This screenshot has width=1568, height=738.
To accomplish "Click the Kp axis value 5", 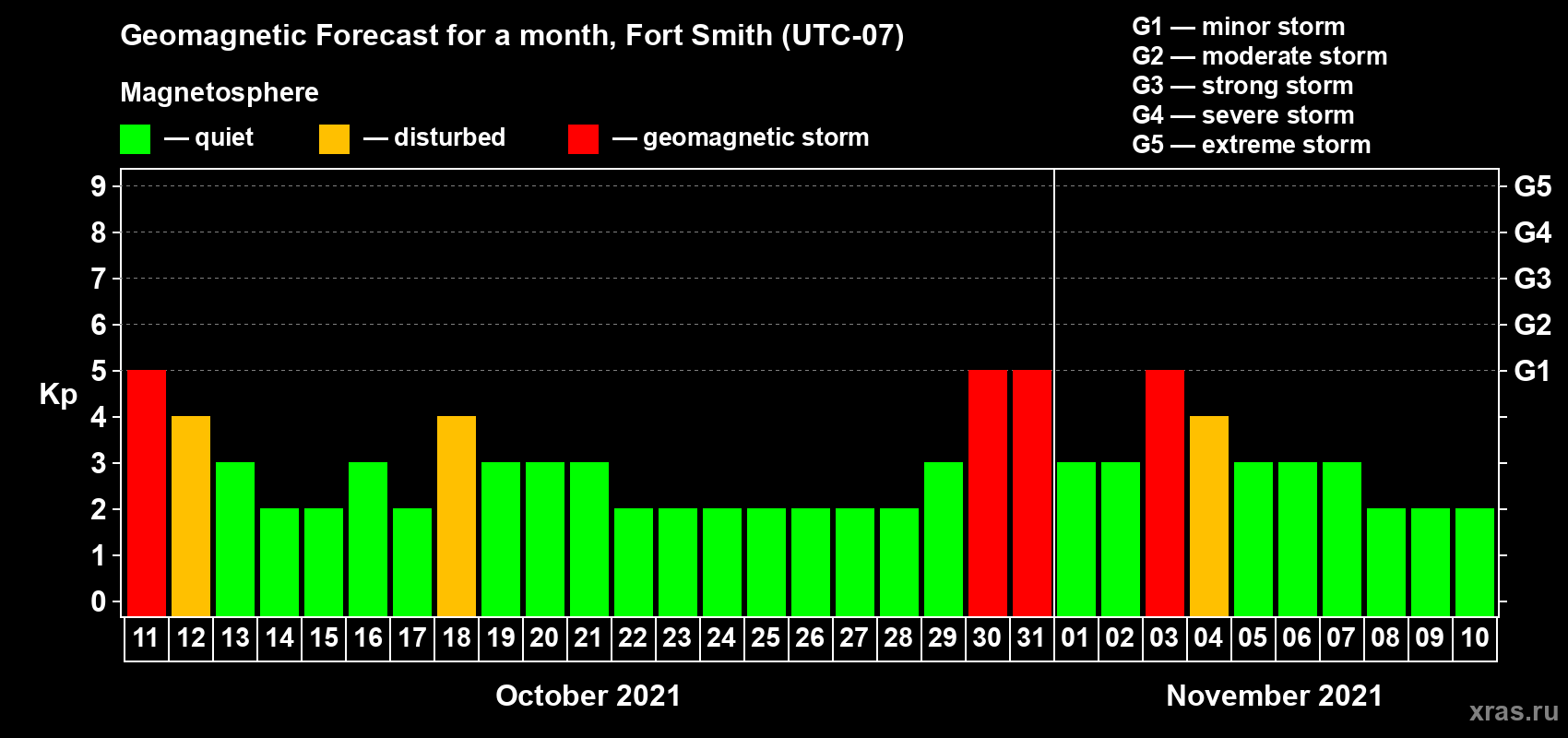I will [x=99, y=371].
